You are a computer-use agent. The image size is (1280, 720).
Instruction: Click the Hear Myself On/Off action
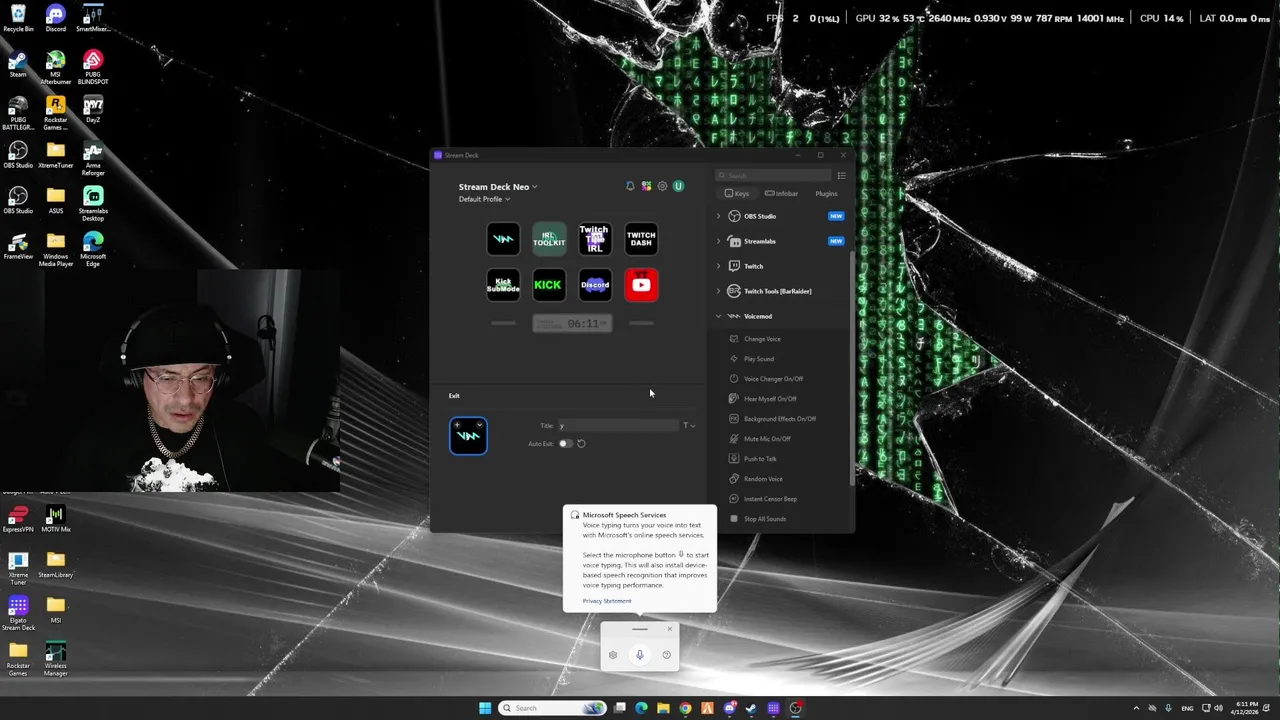pos(770,399)
